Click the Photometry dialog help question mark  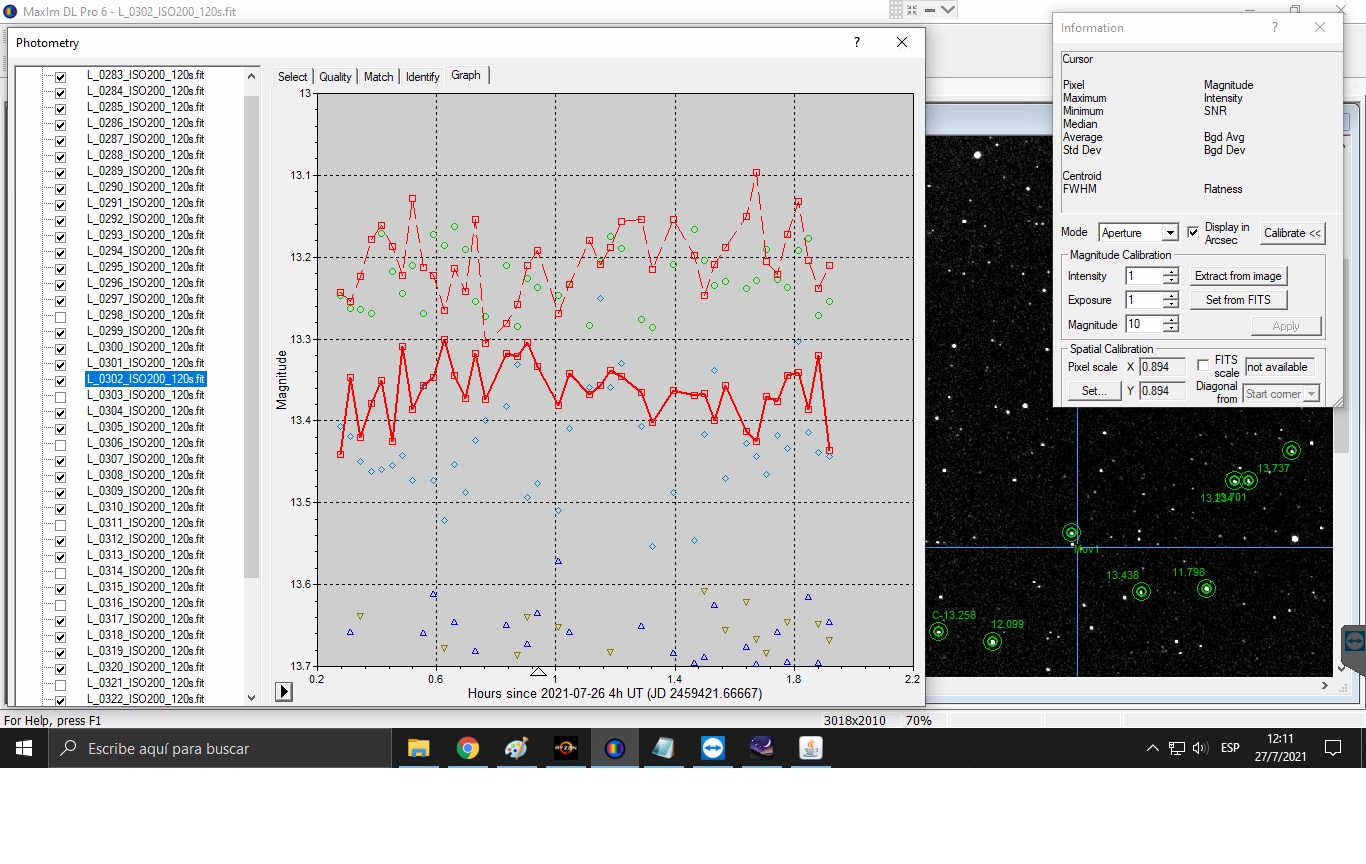pyautogui.click(x=856, y=42)
